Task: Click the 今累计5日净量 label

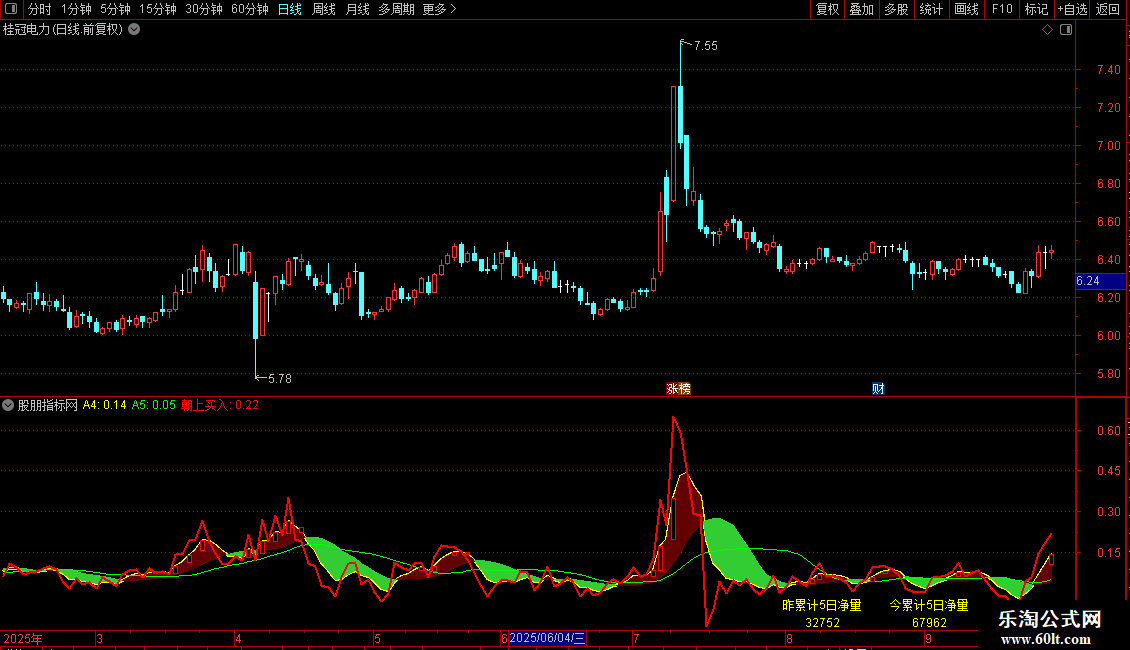Action: point(929,605)
